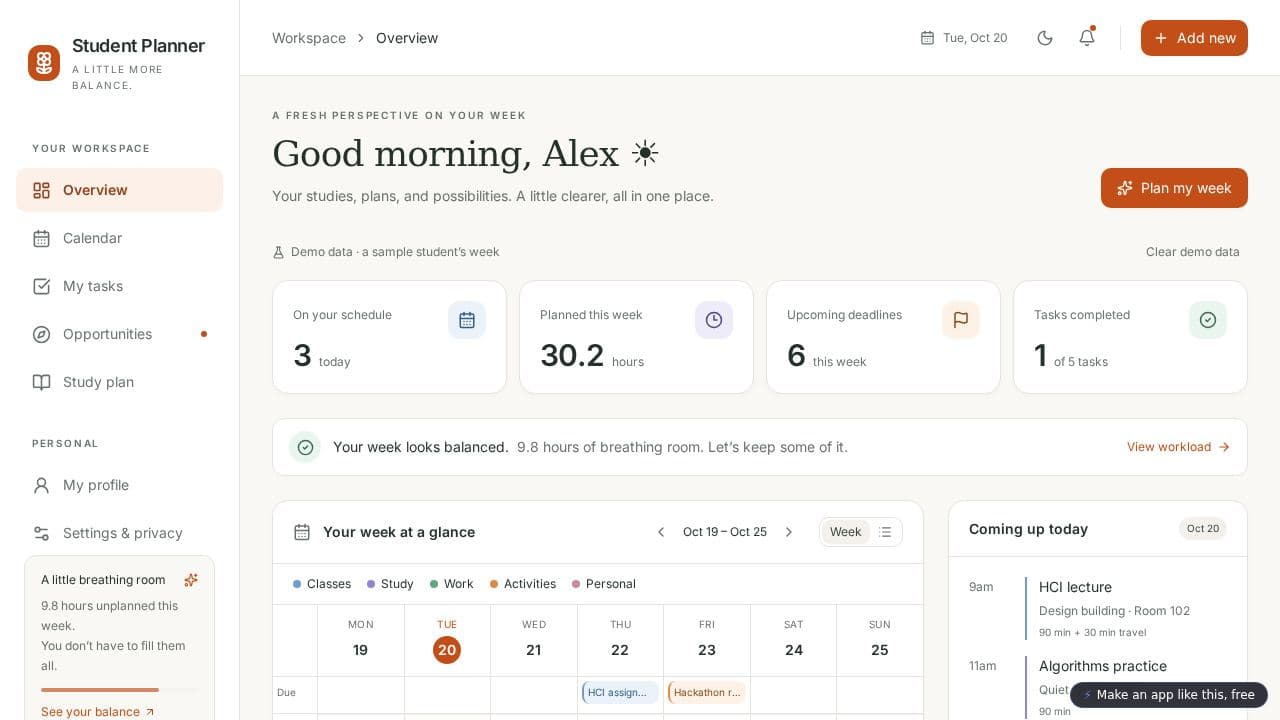Switch to the list view in week at a glance

click(885, 532)
